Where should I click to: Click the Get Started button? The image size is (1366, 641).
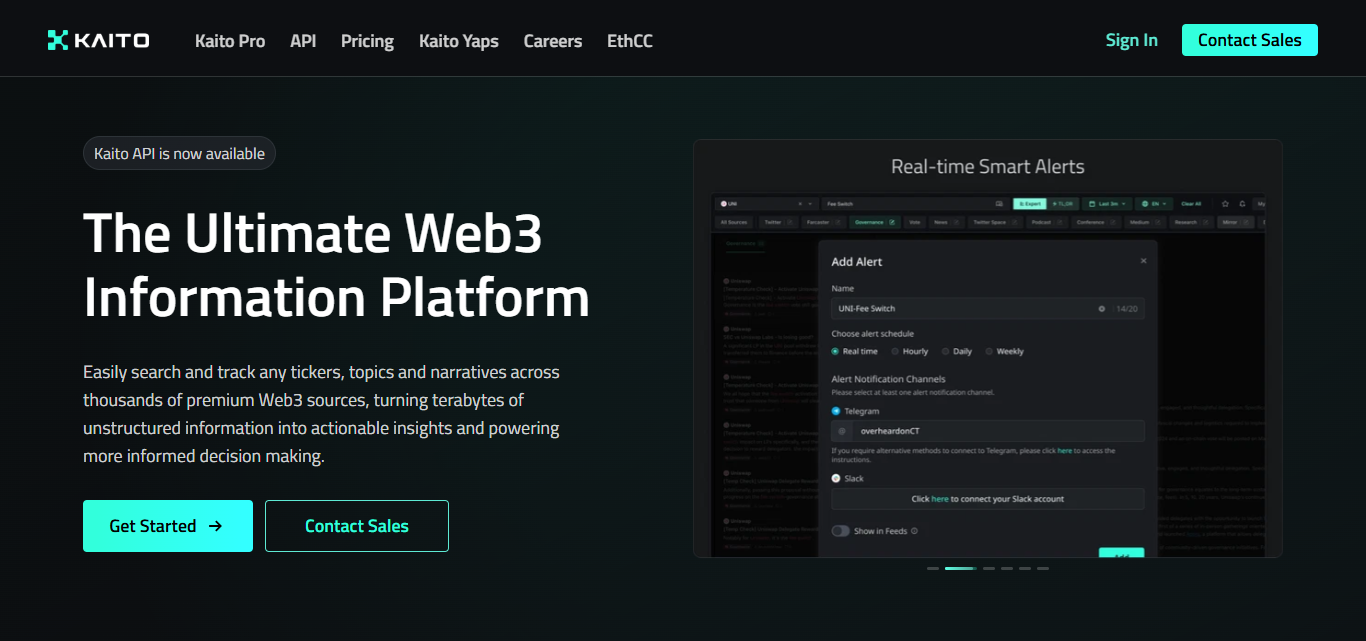point(168,526)
